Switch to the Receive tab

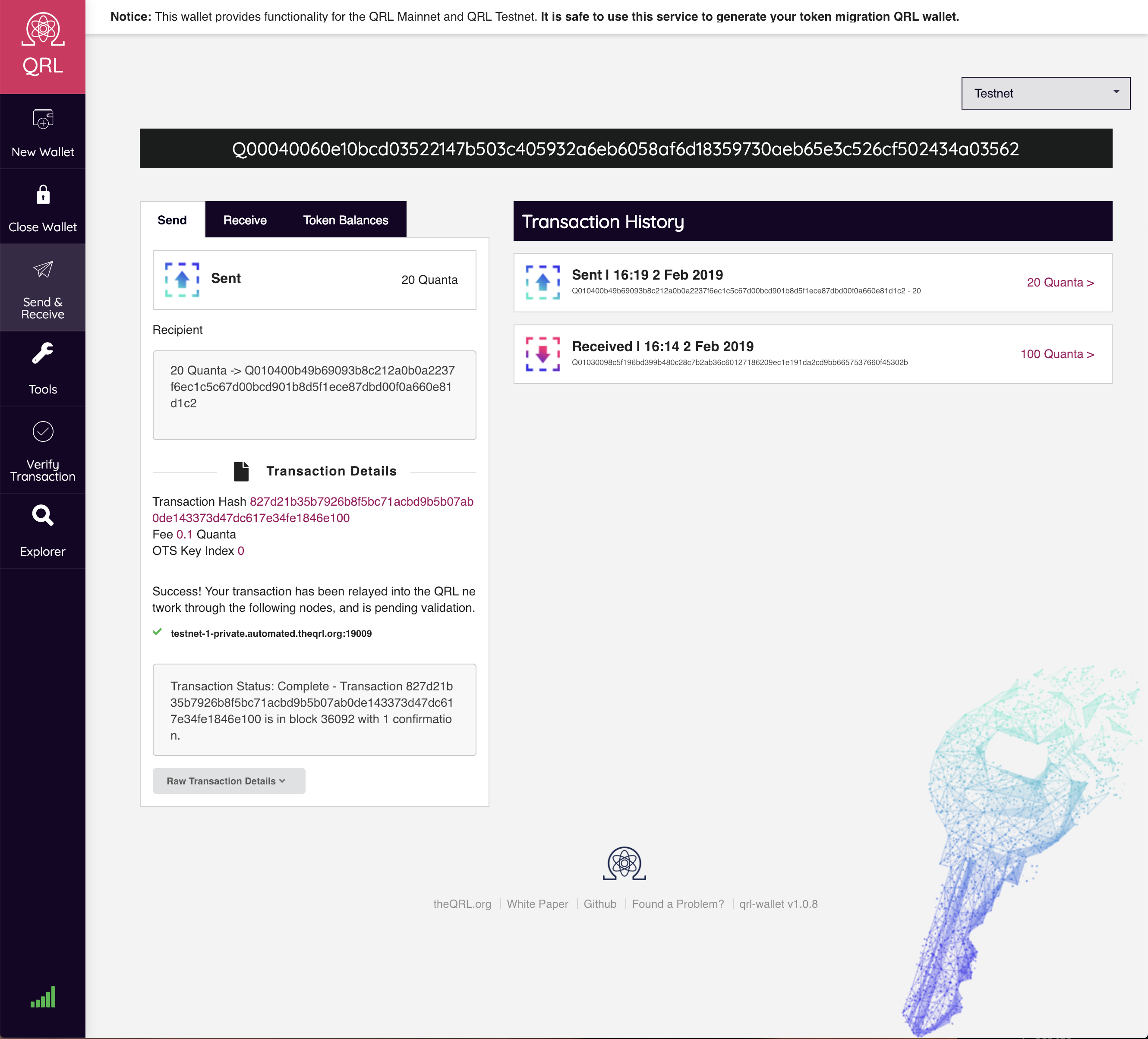(245, 220)
